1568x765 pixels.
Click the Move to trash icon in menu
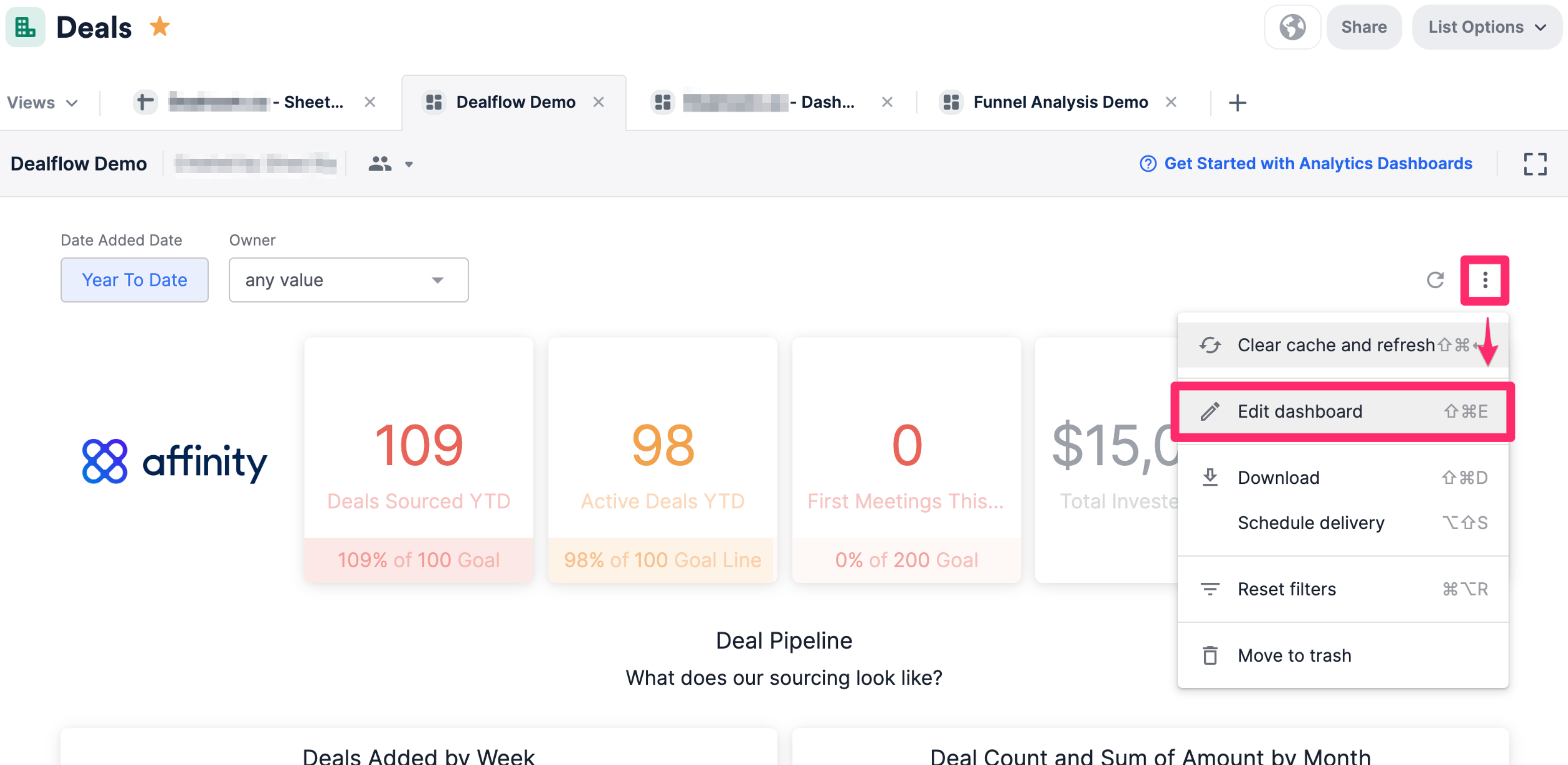tap(1210, 656)
